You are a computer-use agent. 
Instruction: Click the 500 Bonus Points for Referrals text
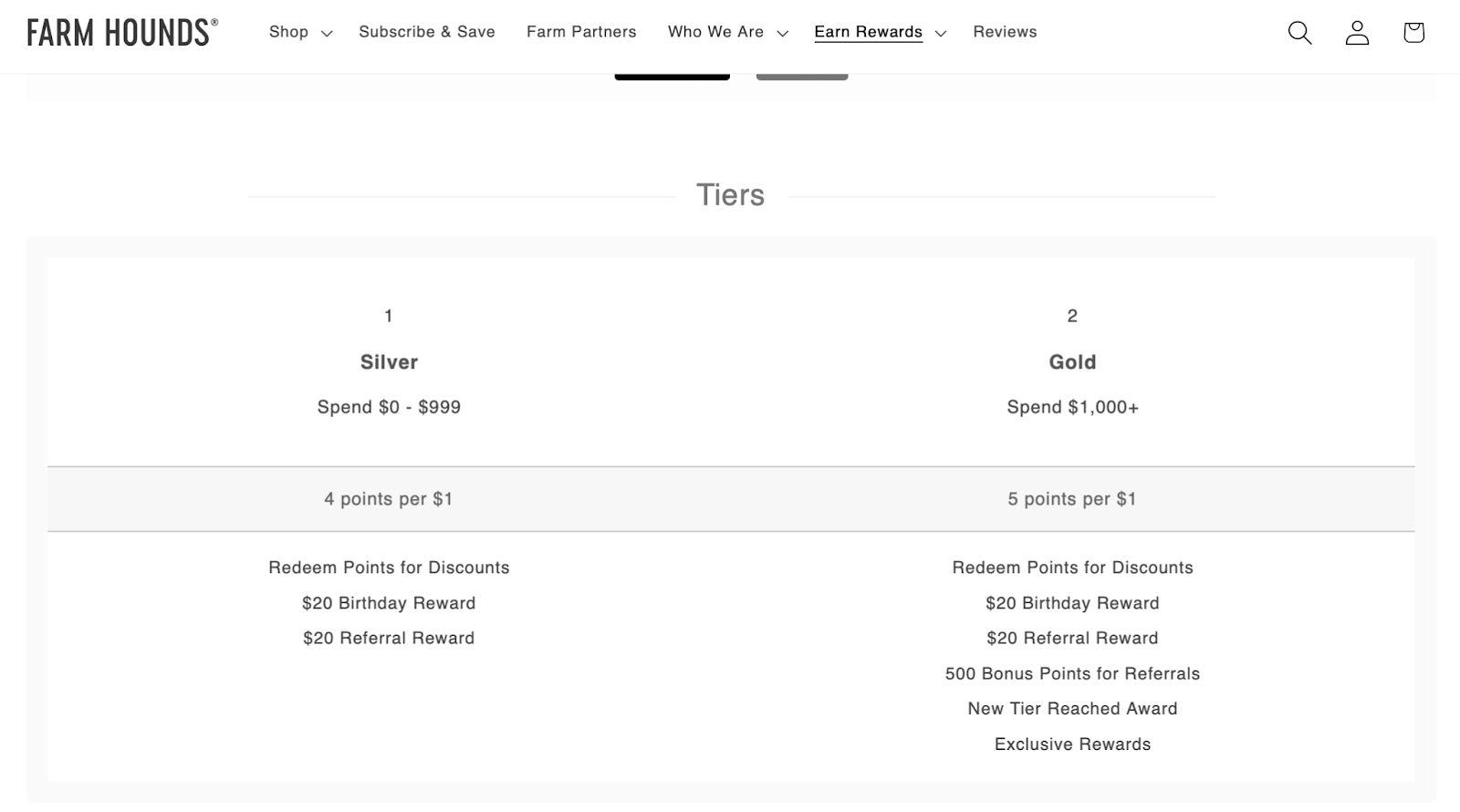pos(1072,673)
